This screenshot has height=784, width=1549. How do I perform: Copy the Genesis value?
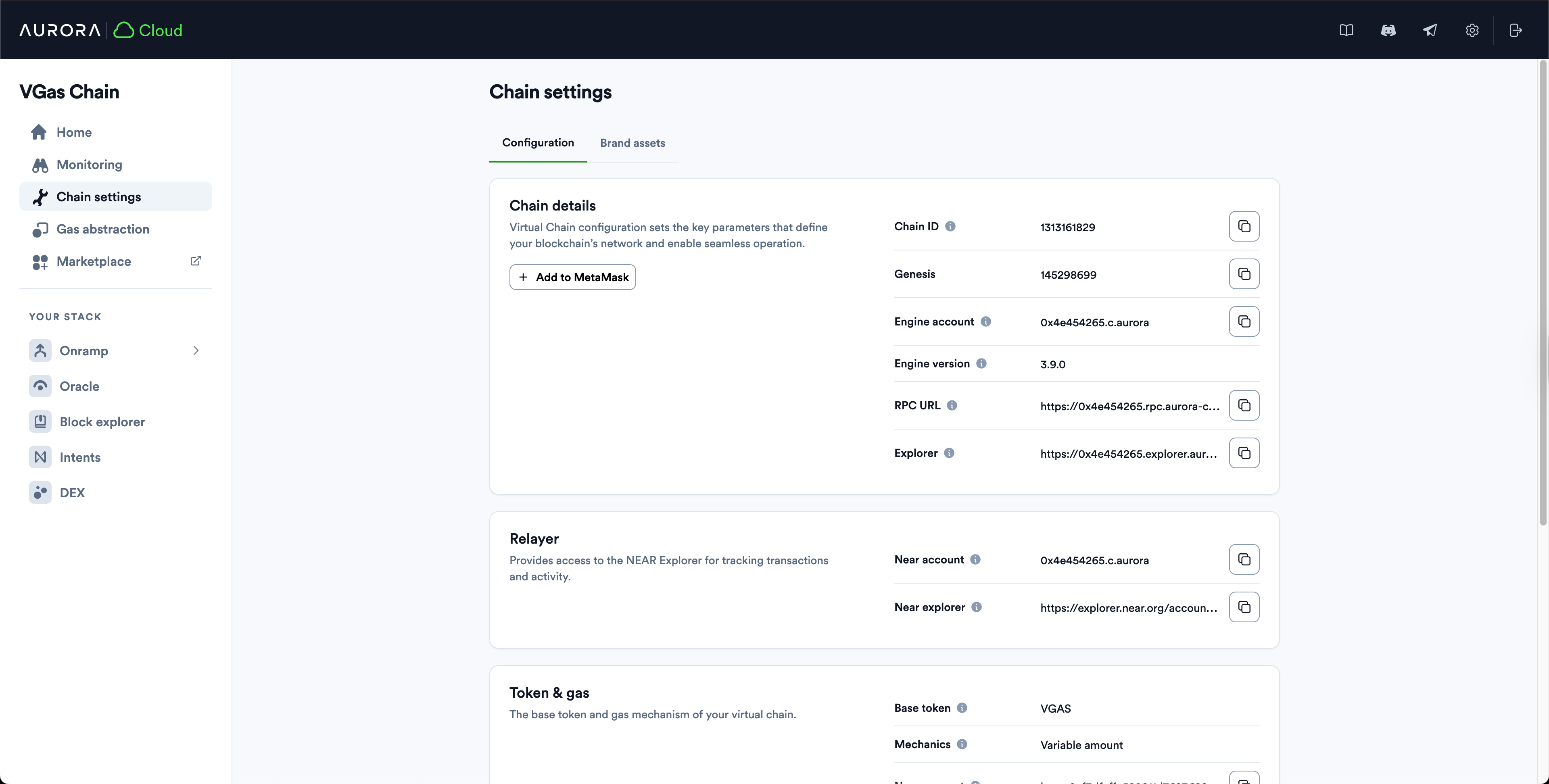click(x=1244, y=273)
